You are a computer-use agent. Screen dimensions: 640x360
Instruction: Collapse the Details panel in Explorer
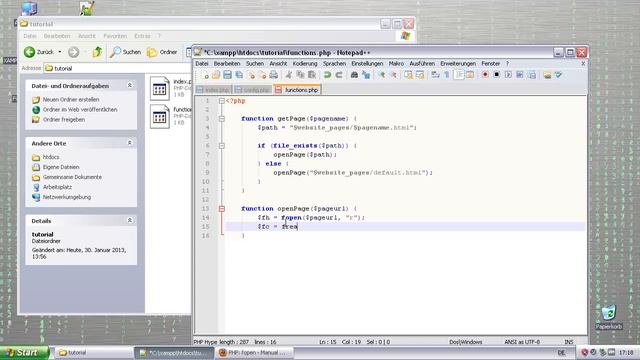tap(130, 220)
